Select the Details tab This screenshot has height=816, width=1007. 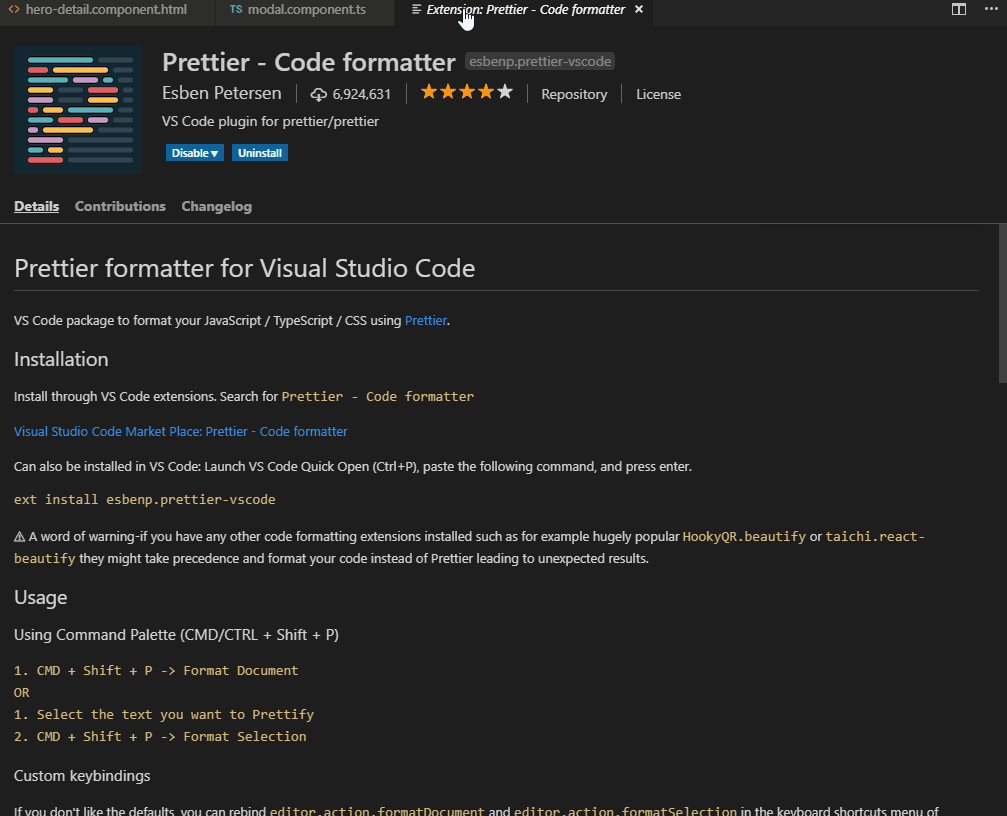(37, 206)
